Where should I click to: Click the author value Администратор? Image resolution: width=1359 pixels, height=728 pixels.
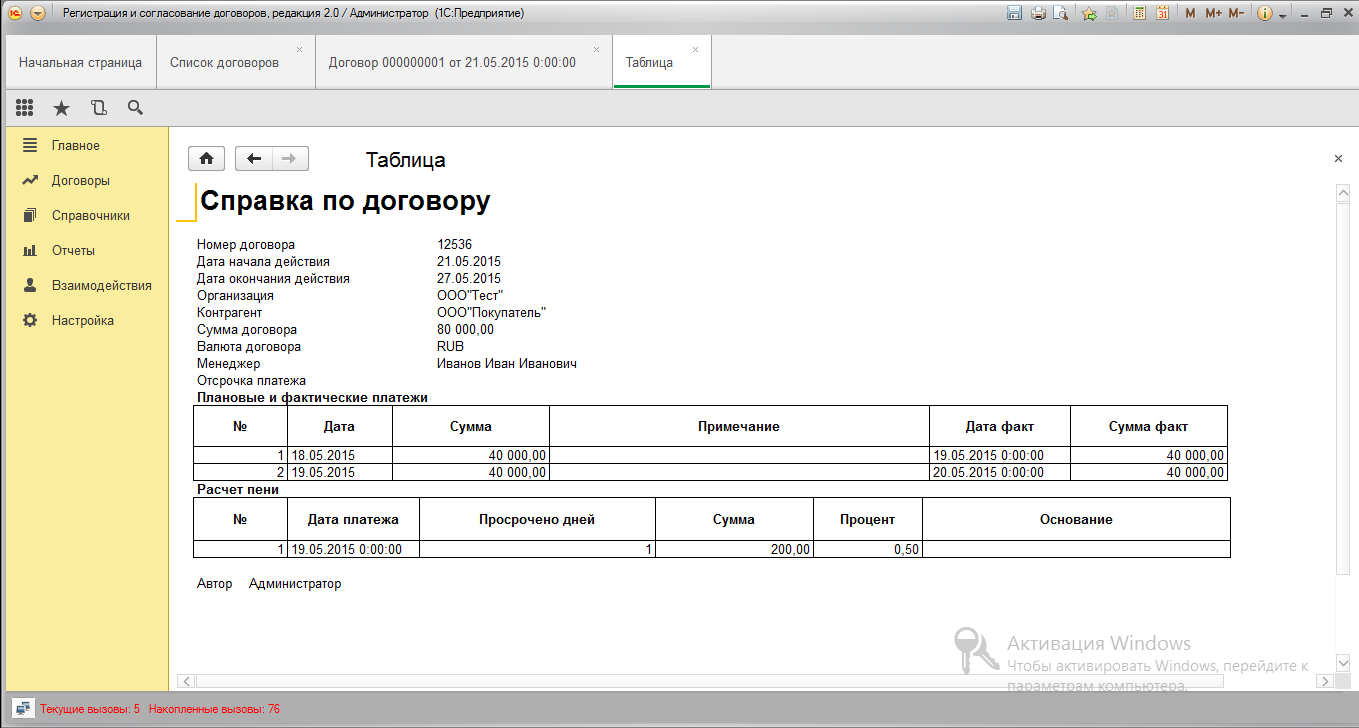[x=295, y=584]
